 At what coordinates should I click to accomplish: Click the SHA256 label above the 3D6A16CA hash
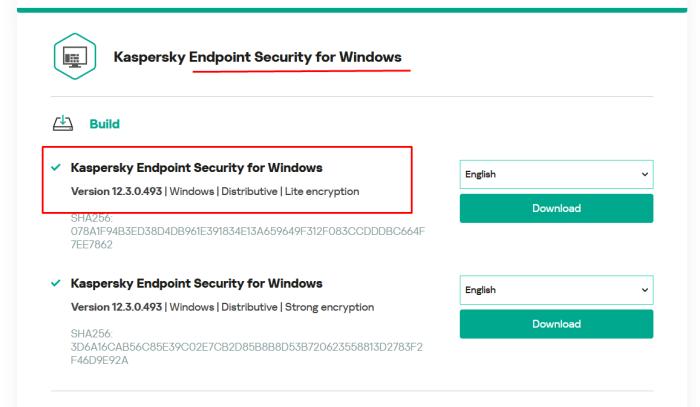pyautogui.click(x=91, y=334)
